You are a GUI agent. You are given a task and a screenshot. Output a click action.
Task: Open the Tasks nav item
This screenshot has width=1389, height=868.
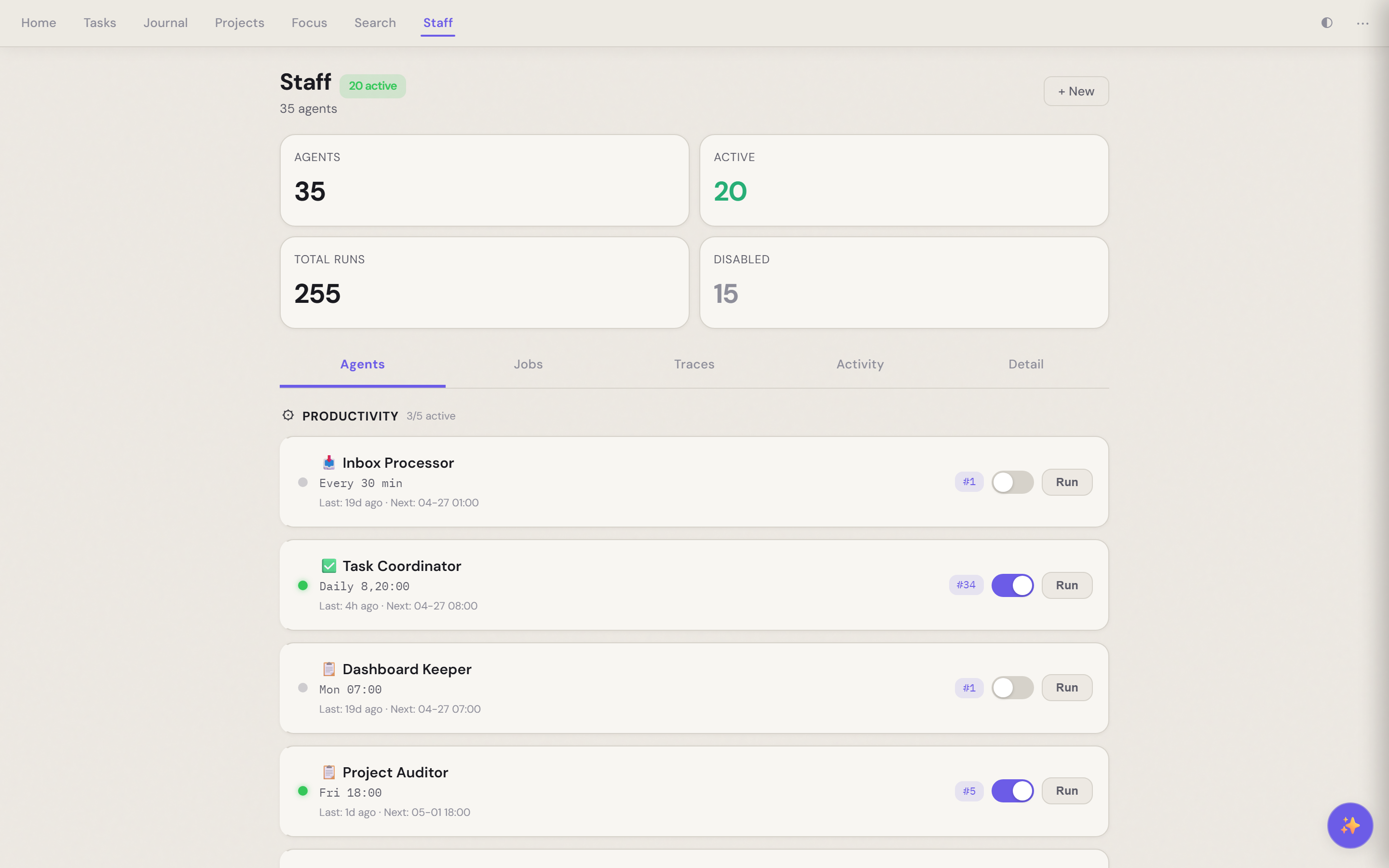coord(100,23)
